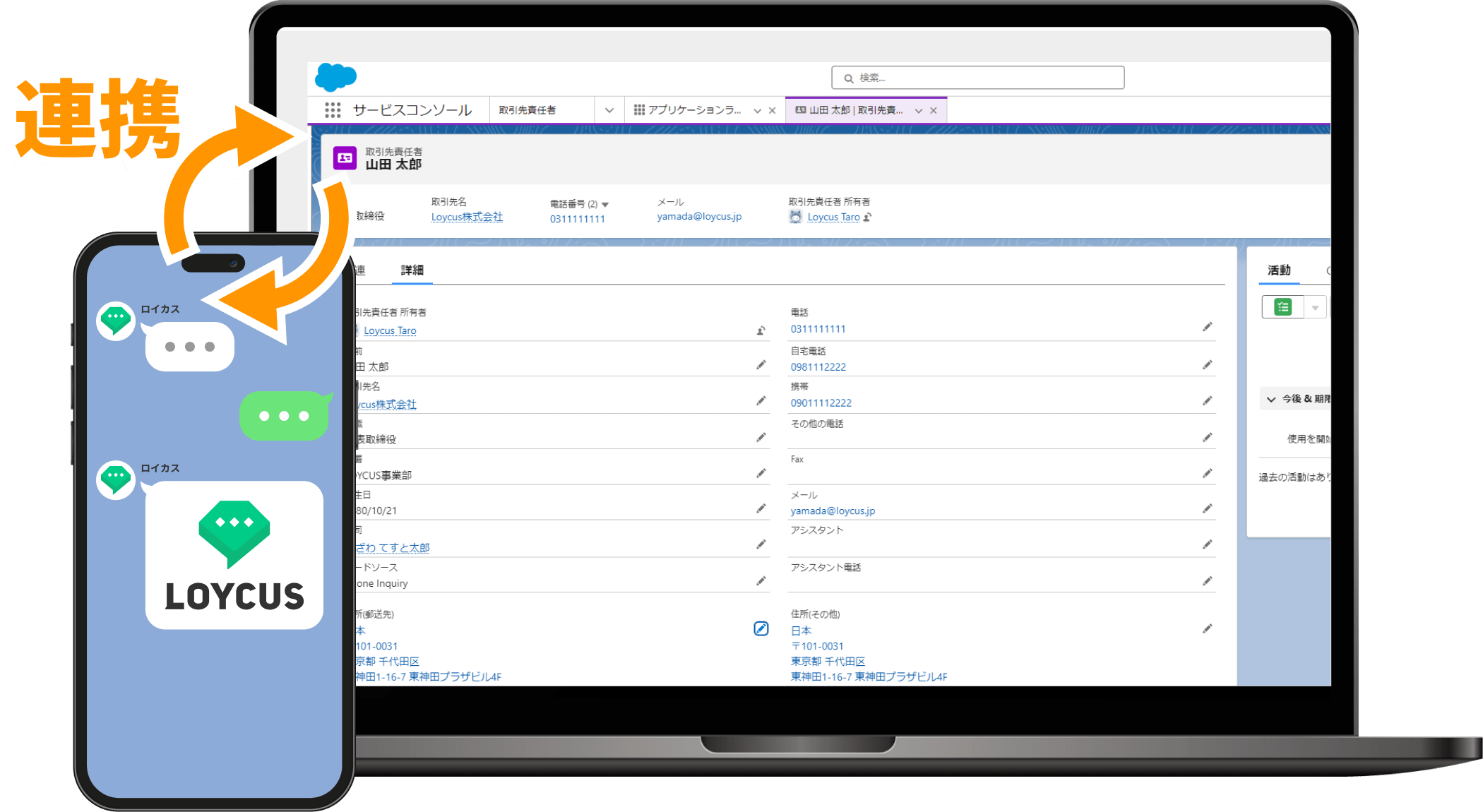Click the 山田 太郎 record title
Image resolution: width=1483 pixels, height=812 pixels.
point(393,165)
